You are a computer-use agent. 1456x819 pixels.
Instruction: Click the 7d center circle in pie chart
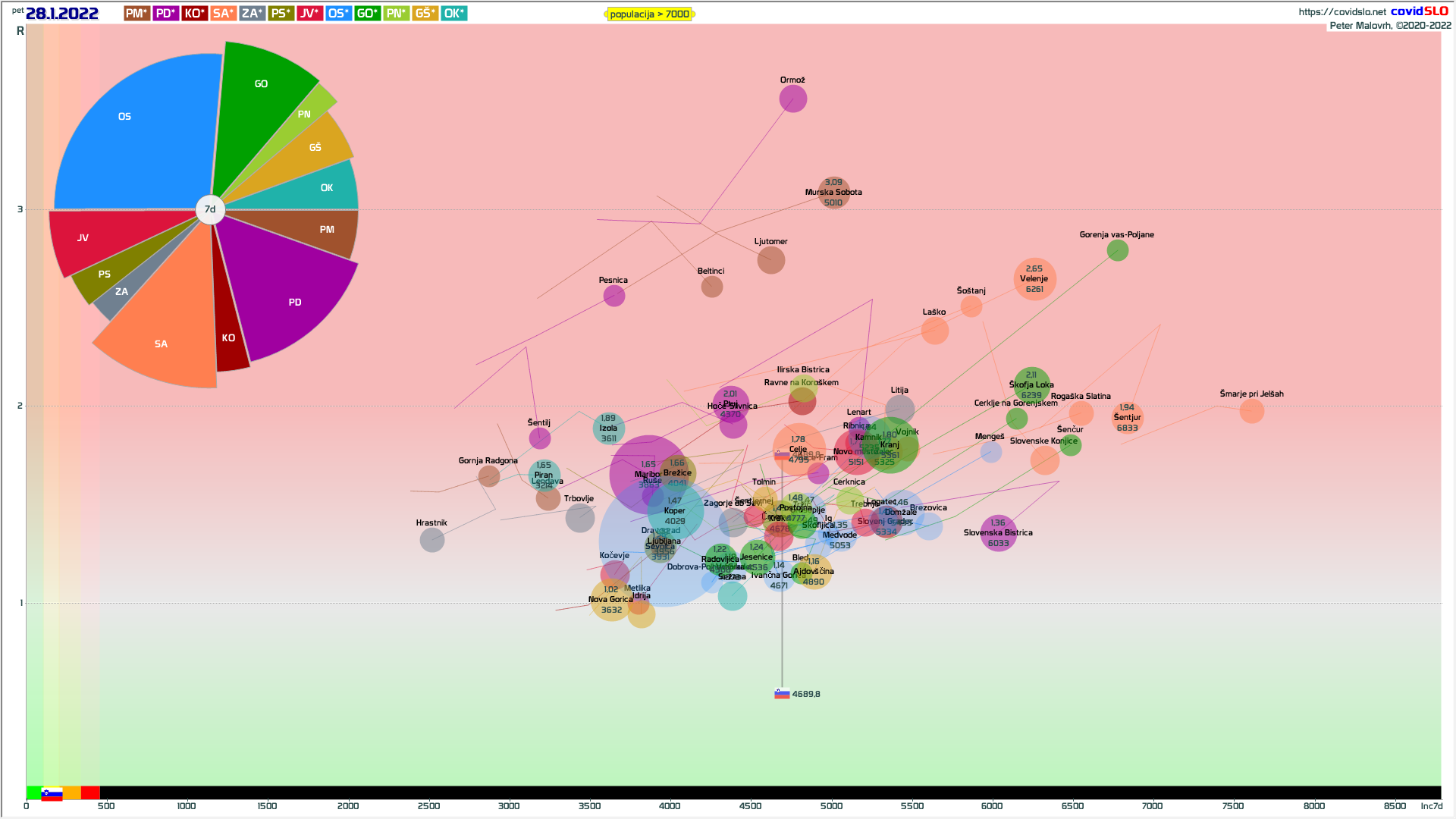pos(210,209)
